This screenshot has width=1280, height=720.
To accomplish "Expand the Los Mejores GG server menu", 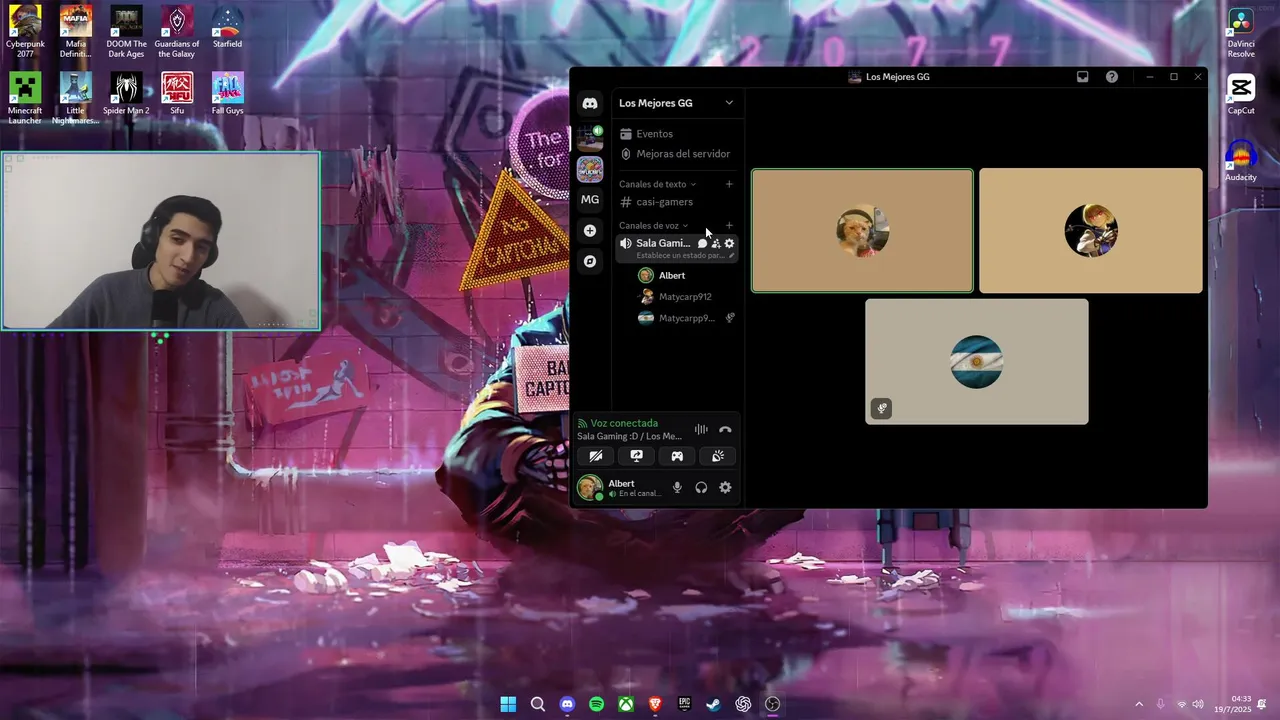I will [x=676, y=103].
